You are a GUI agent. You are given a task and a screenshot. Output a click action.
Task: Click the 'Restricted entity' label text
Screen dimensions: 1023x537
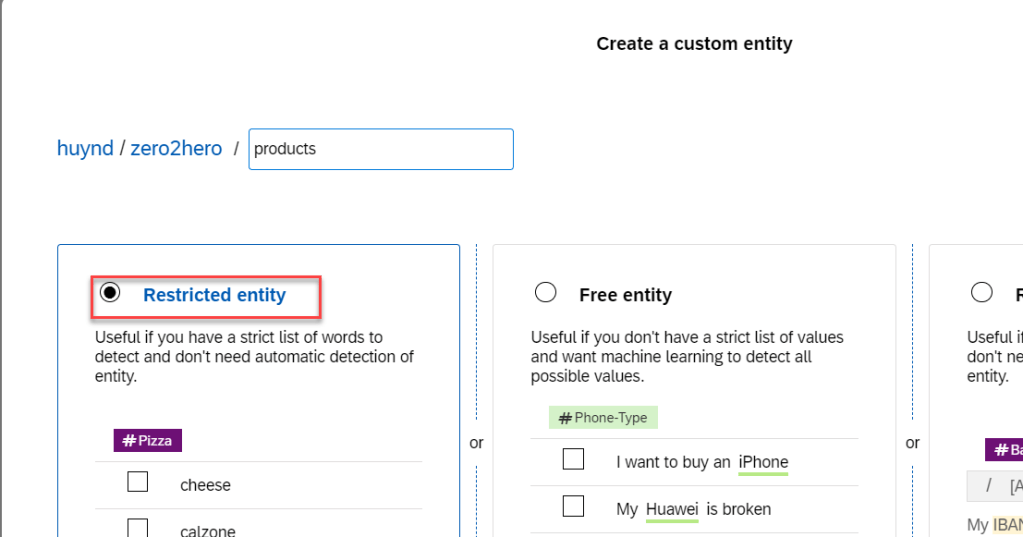214,295
